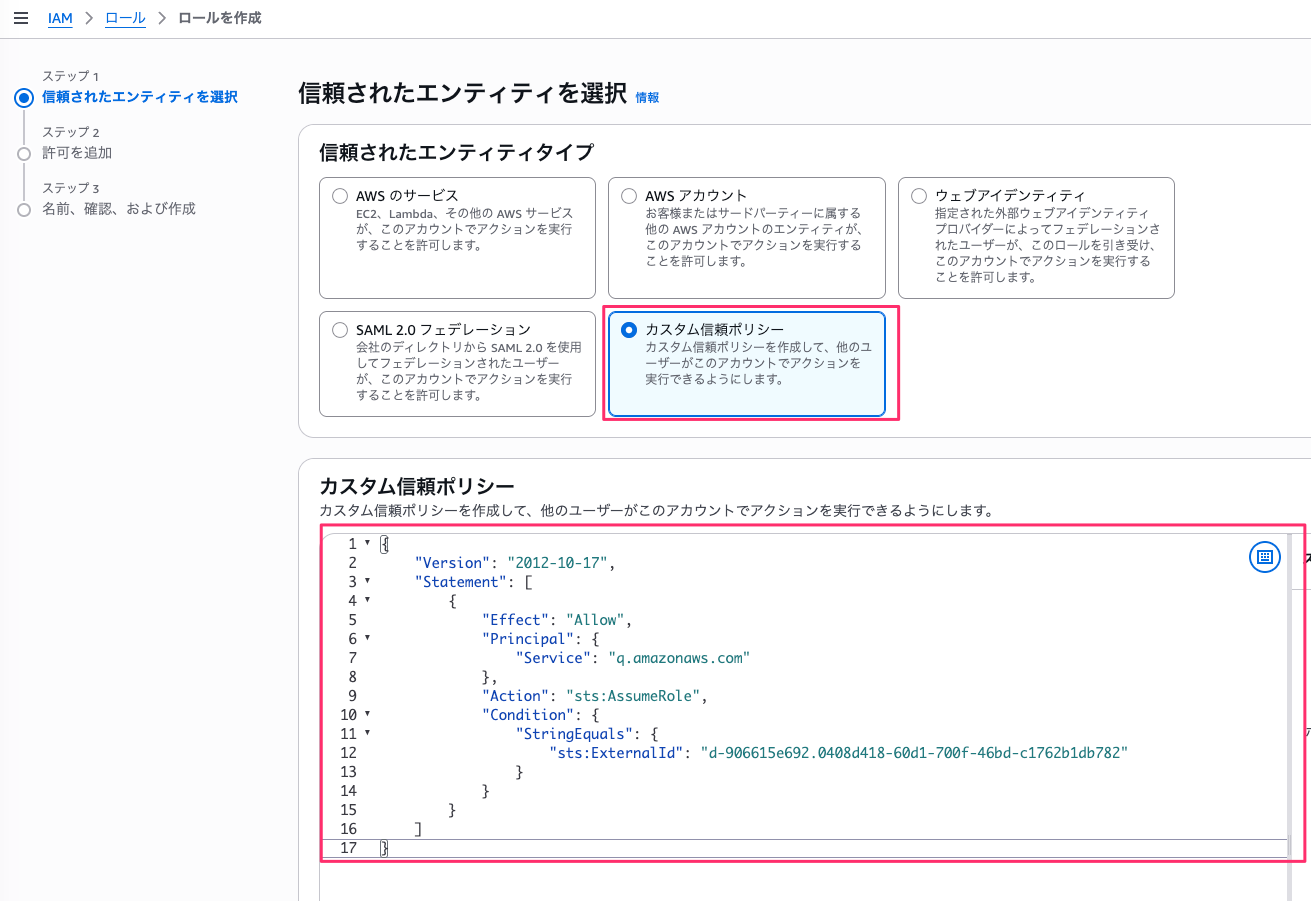Collapse the Statement fold arrow on line 3
This screenshot has height=901, width=1311.
tap(367, 581)
